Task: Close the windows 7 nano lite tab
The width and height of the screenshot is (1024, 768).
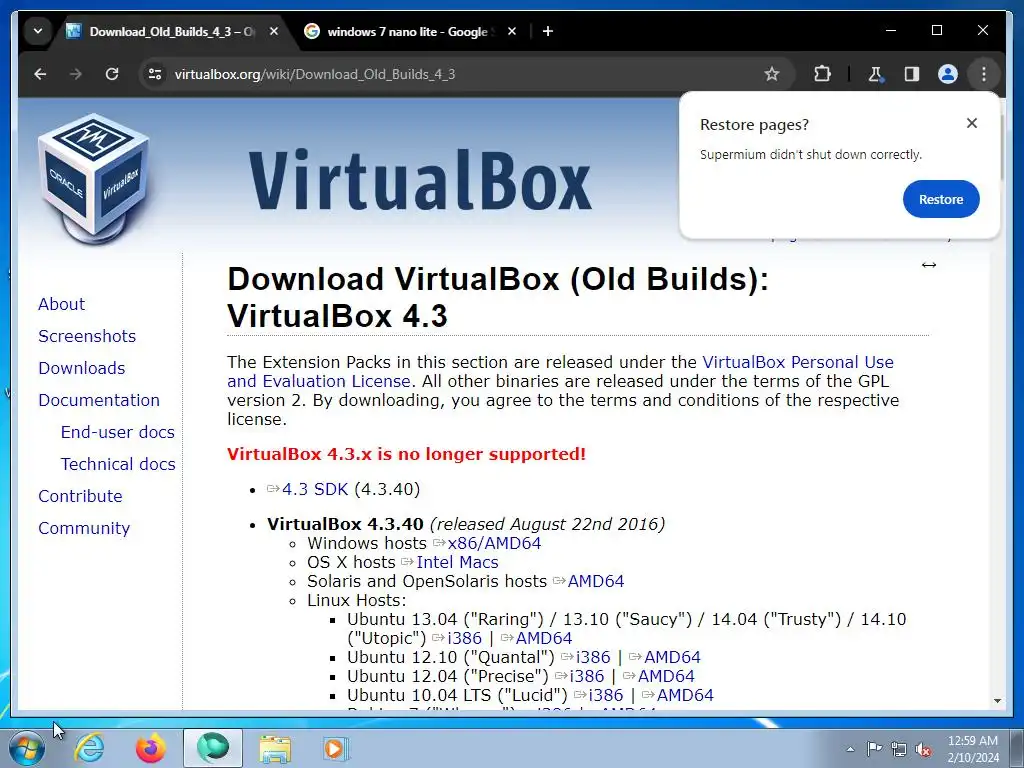Action: click(512, 31)
